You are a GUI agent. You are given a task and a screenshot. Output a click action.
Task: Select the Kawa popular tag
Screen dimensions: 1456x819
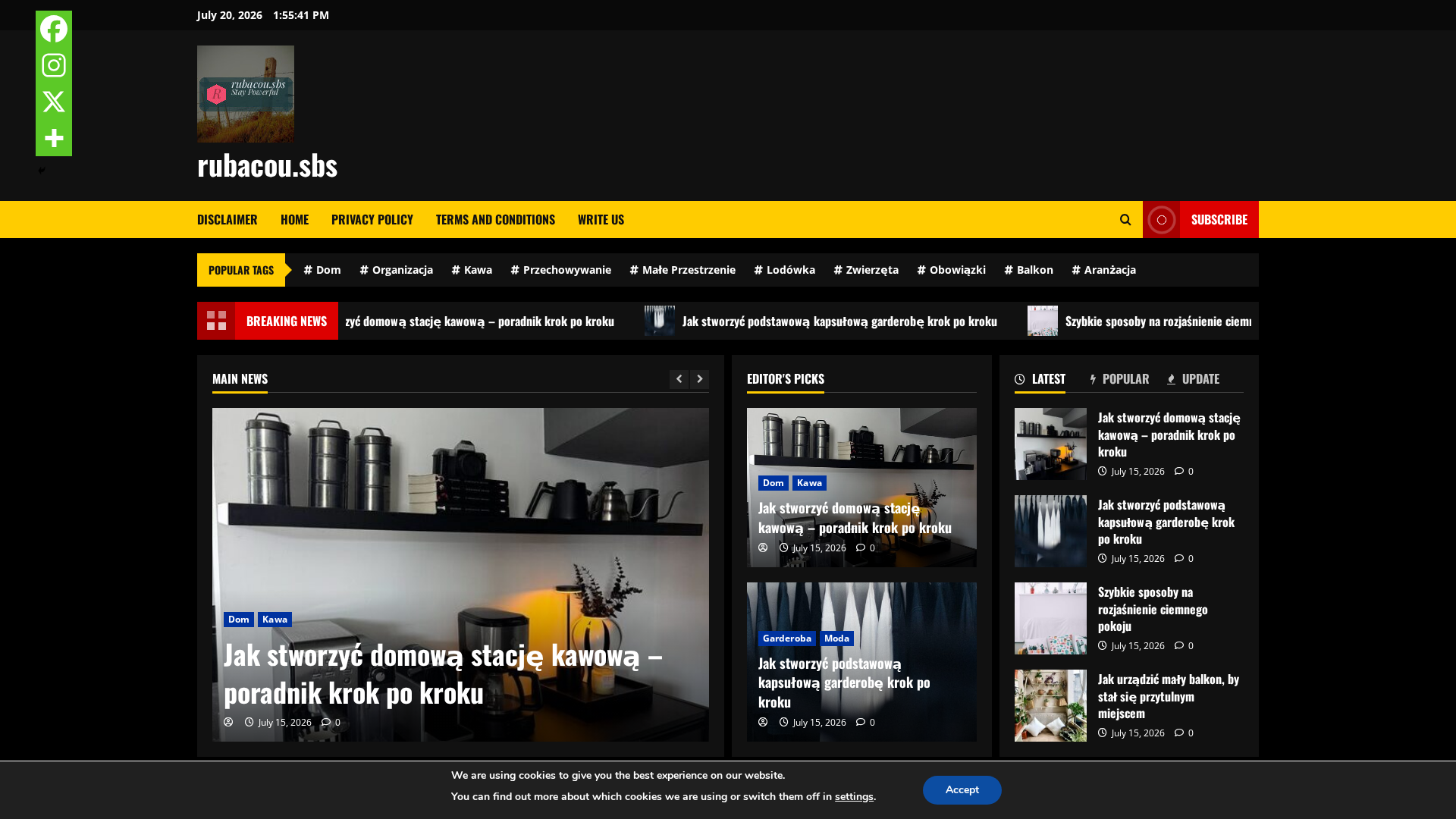(x=472, y=270)
